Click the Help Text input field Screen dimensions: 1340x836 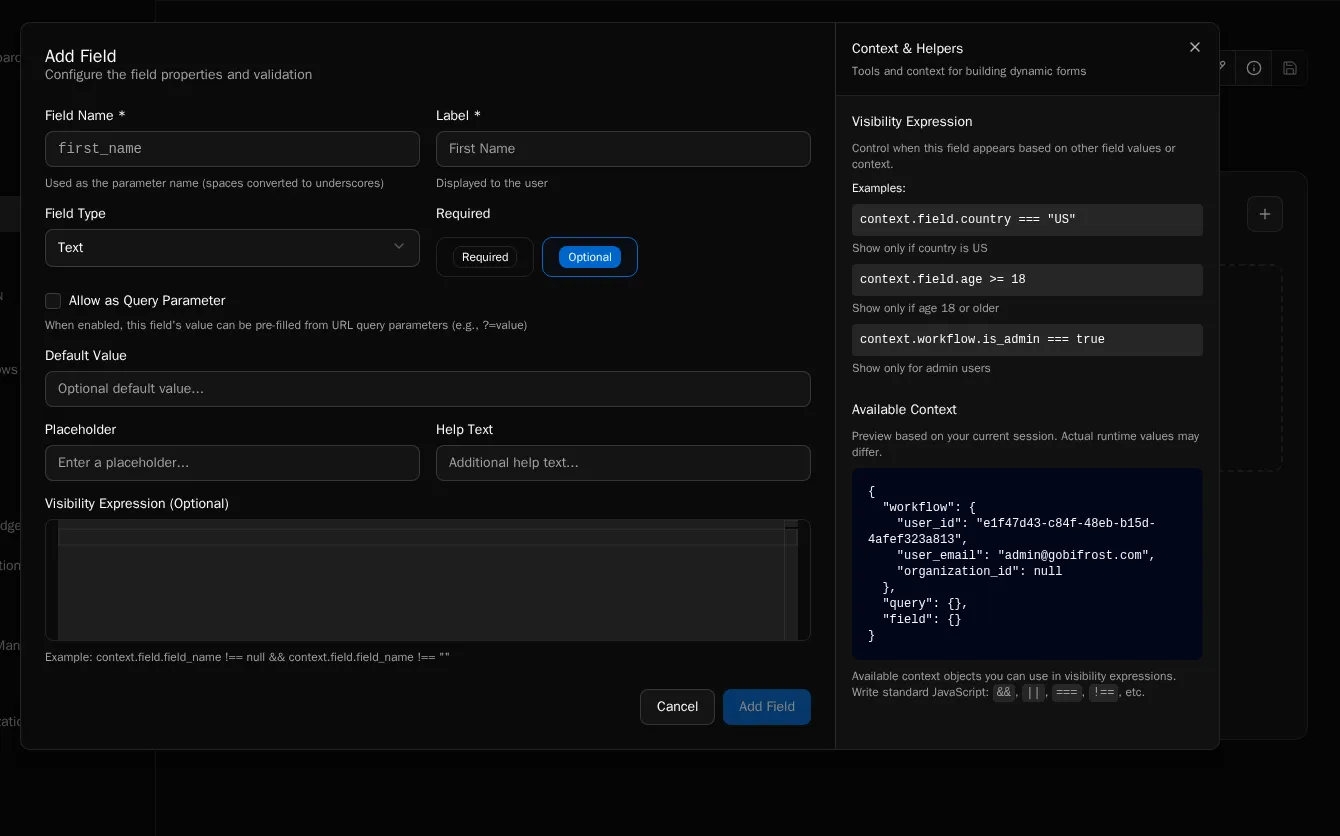tap(623, 463)
